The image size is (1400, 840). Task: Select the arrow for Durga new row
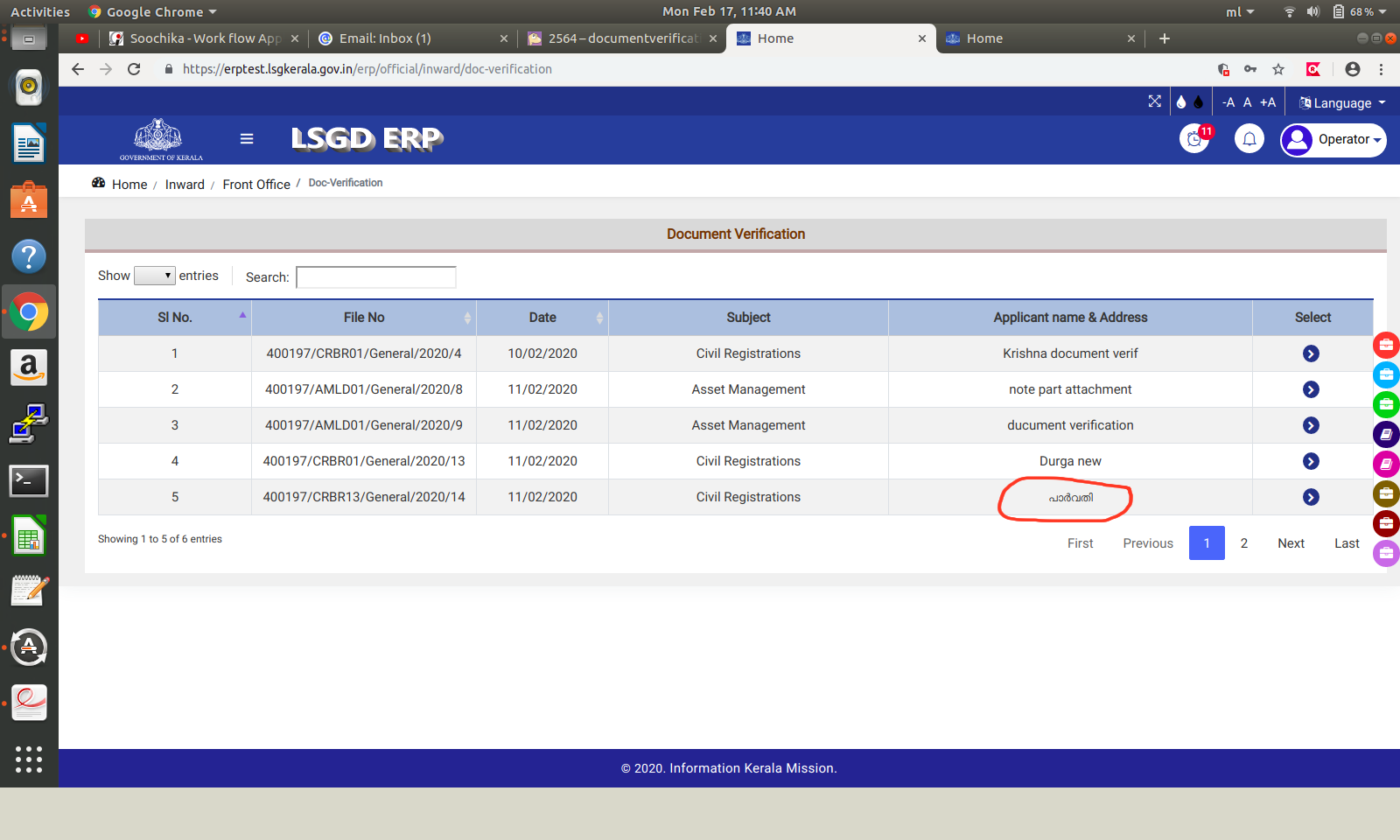coord(1311,461)
